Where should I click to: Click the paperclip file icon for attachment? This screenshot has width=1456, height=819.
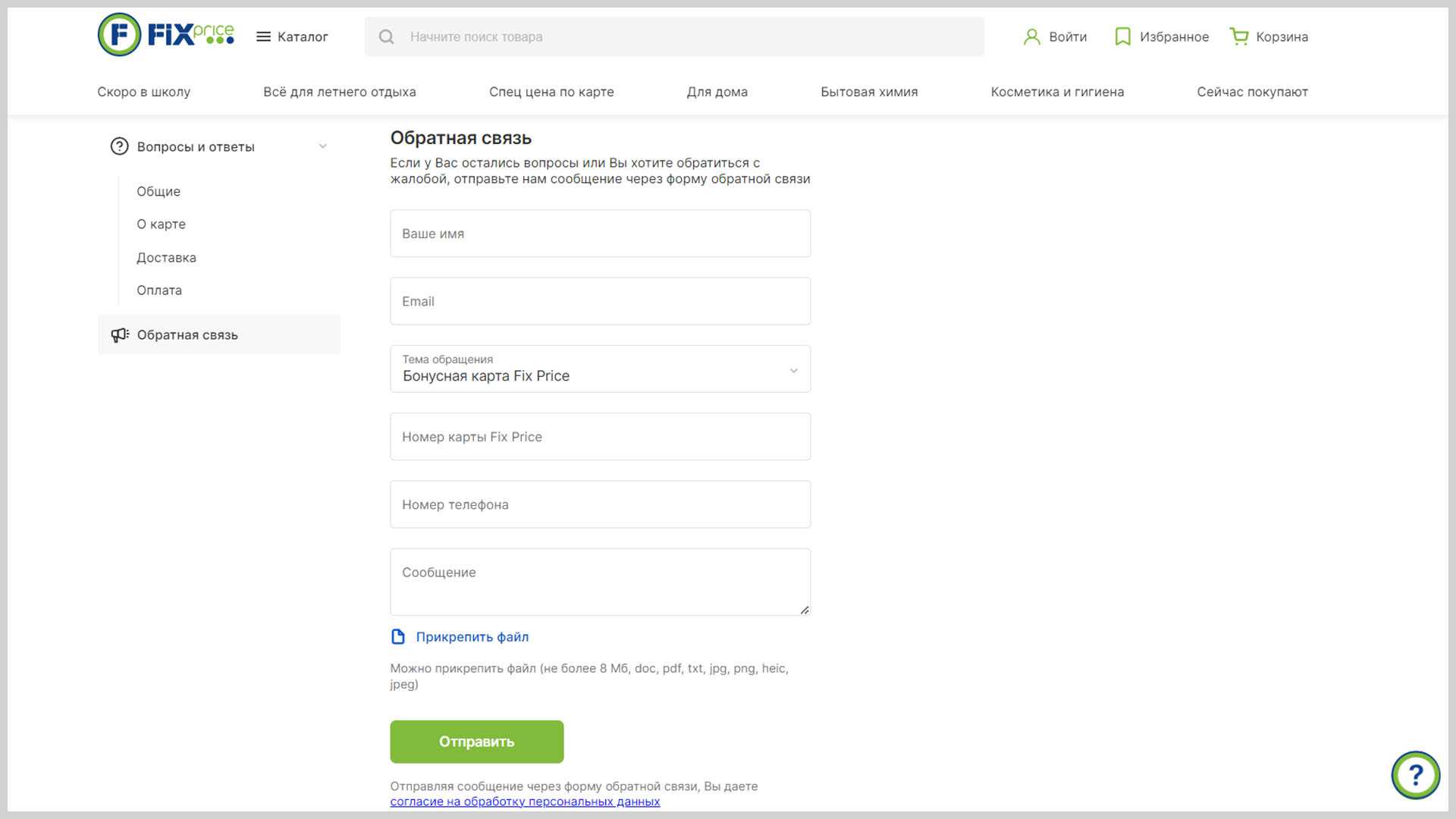coord(397,637)
